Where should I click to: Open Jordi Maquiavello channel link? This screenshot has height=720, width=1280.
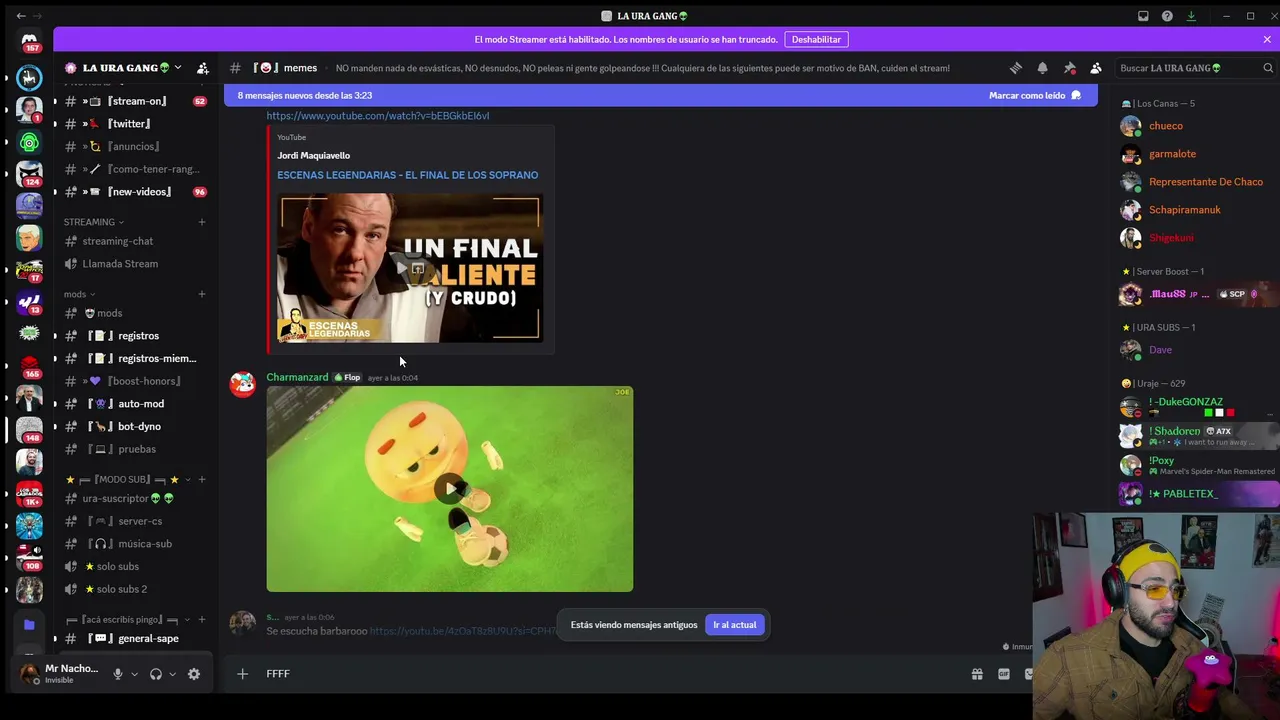[x=314, y=156]
